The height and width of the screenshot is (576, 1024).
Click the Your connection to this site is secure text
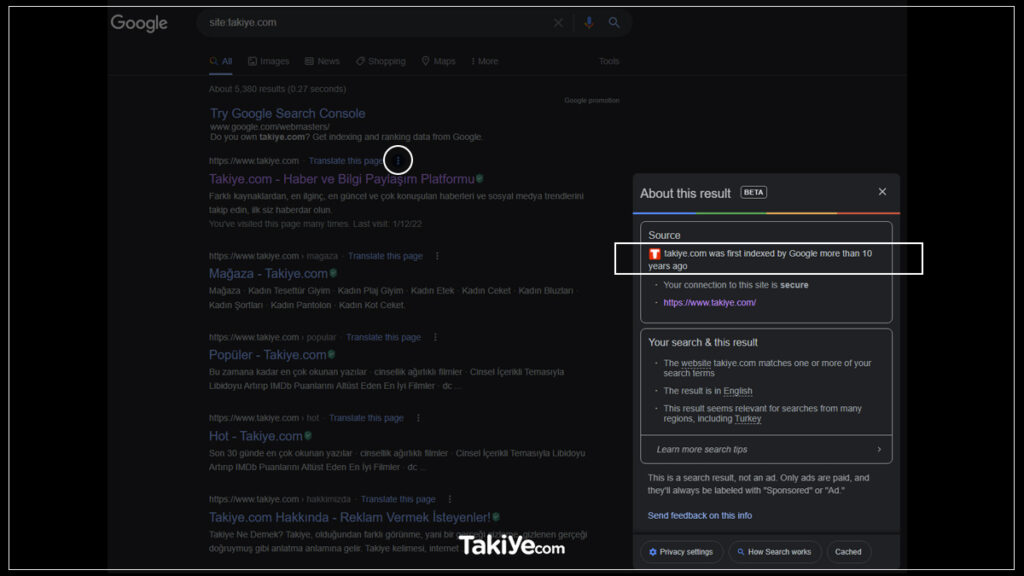[735, 285]
